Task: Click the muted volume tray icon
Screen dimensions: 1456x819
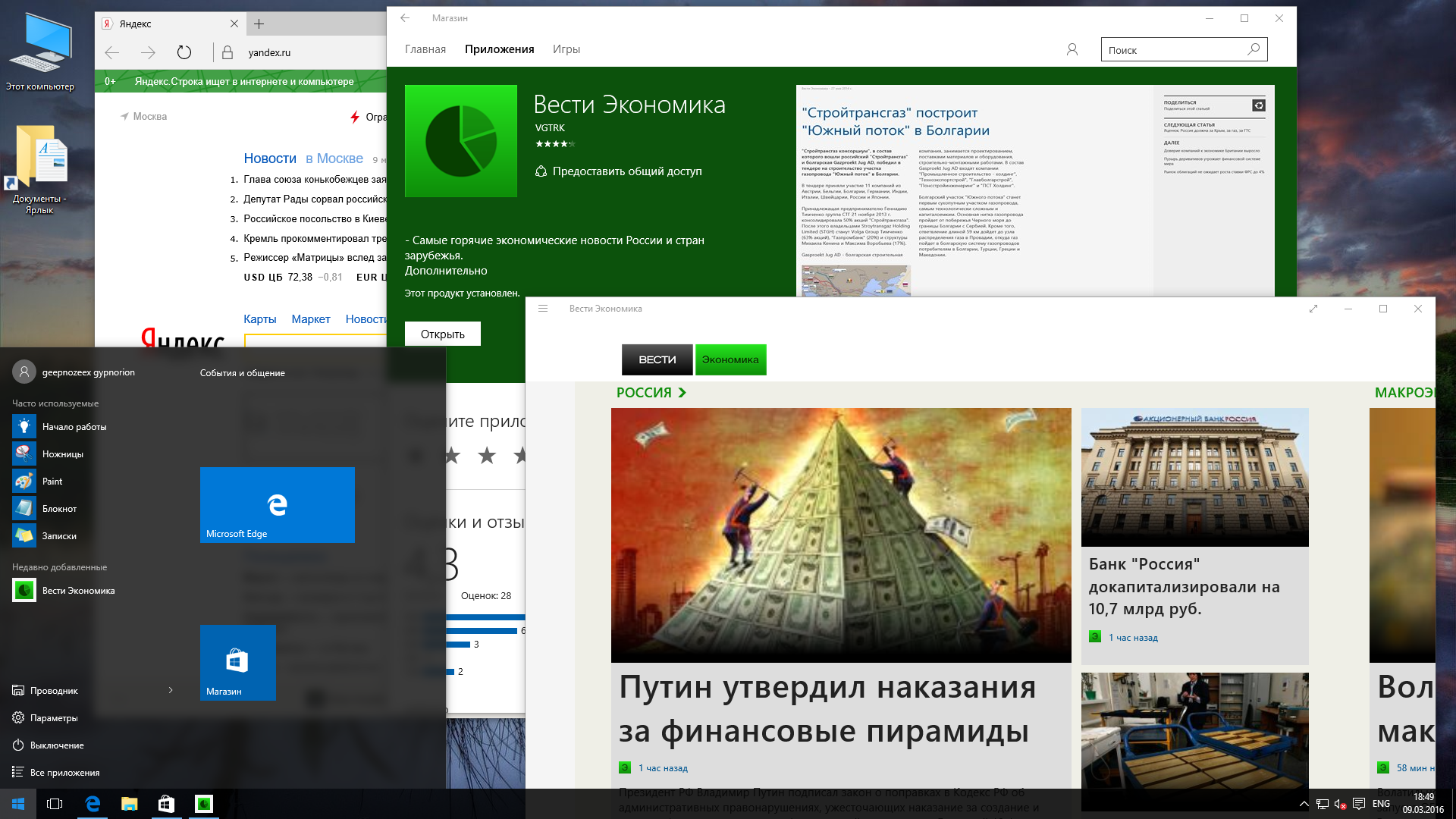Action: (x=1340, y=804)
